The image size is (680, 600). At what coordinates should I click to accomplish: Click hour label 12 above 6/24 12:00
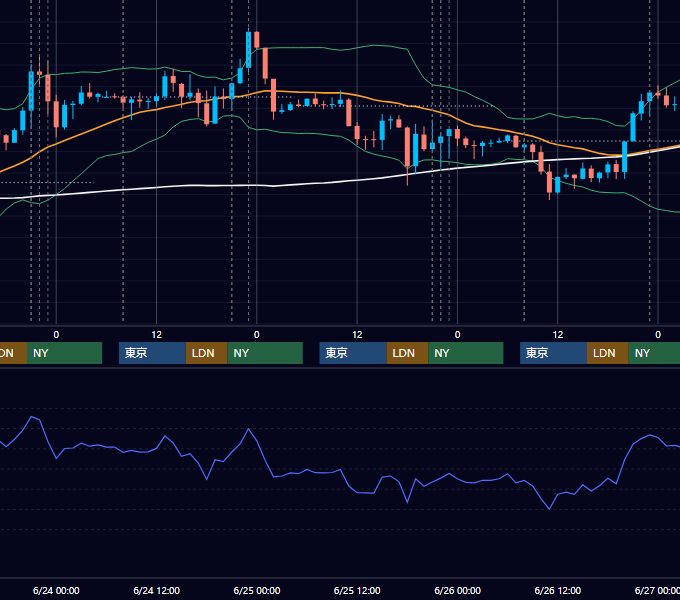157,335
